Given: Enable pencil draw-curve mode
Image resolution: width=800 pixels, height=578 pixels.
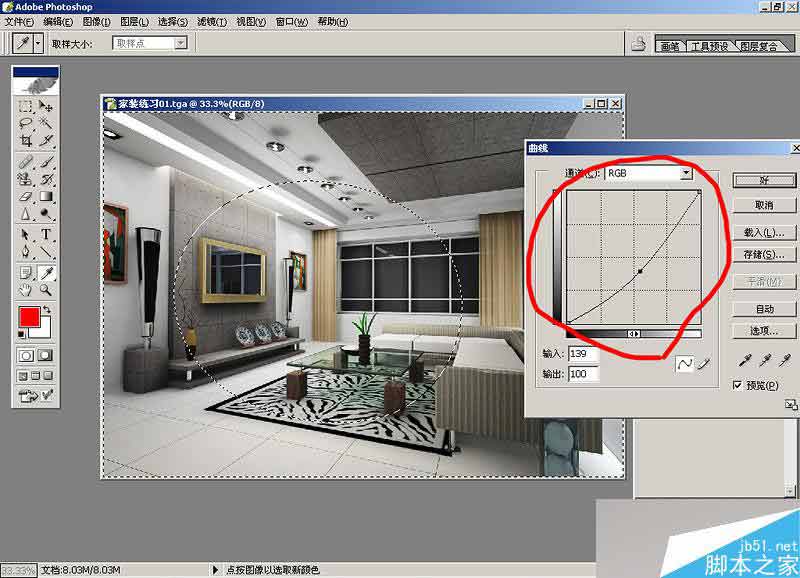Looking at the screenshot, I should (704, 363).
